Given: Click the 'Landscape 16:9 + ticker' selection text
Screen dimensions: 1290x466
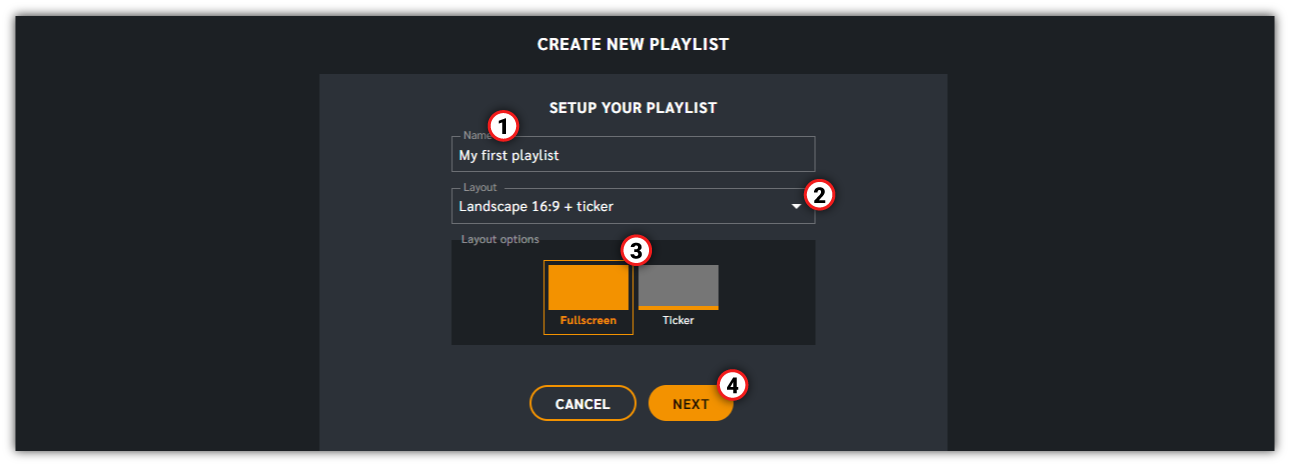Looking at the screenshot, I should [536, 207].
